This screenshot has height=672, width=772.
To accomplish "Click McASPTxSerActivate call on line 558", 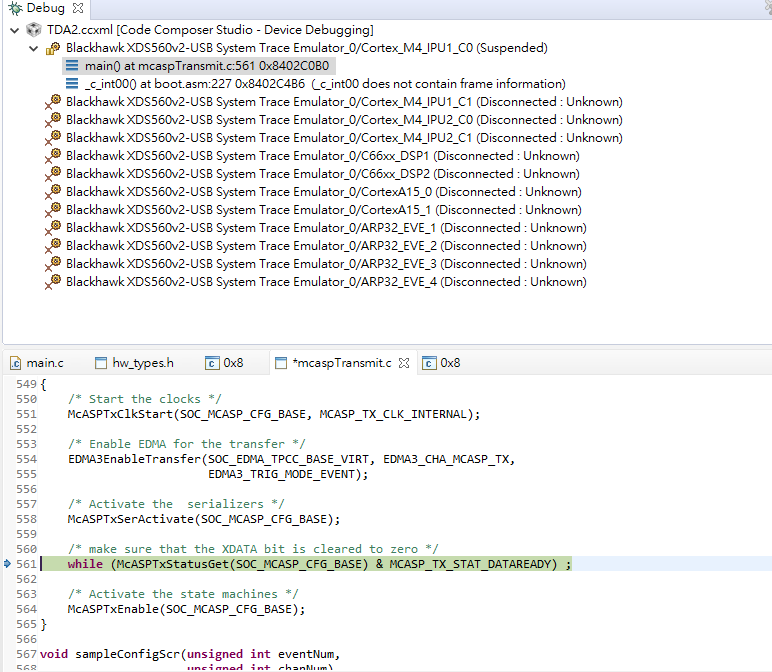I will (x=204, y=519).
